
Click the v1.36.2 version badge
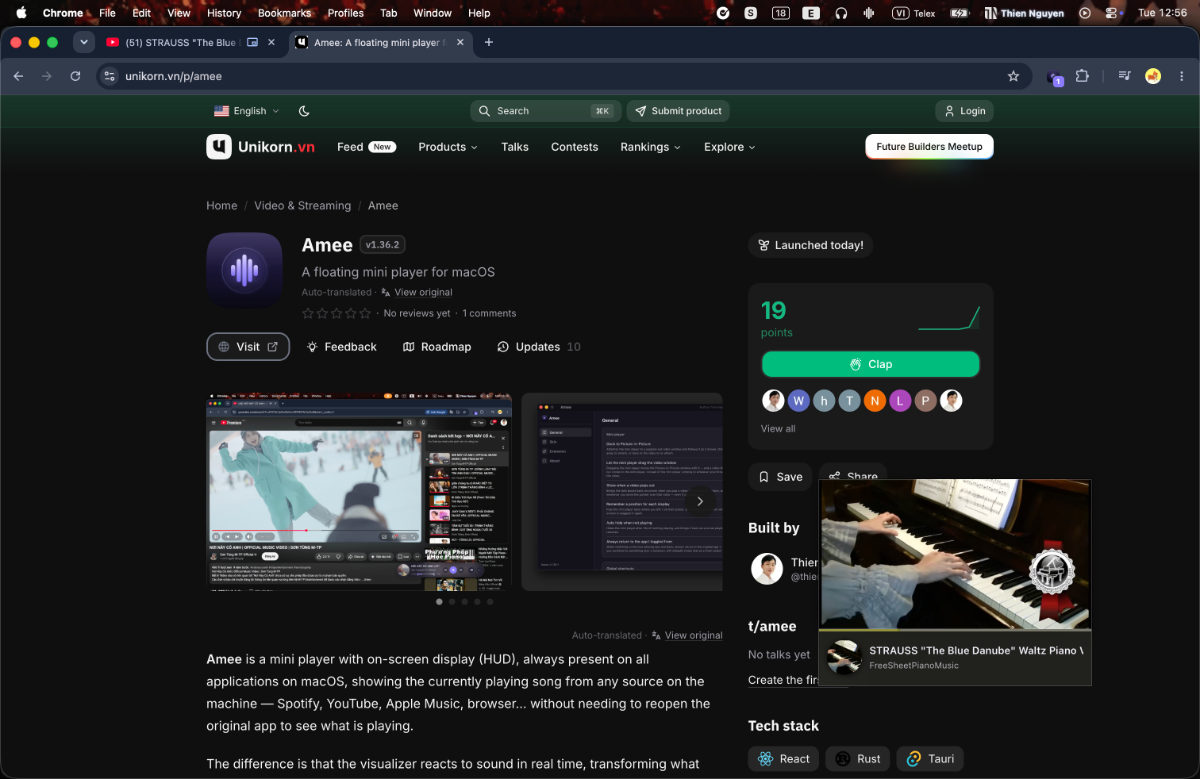click(x=382, y=245)
